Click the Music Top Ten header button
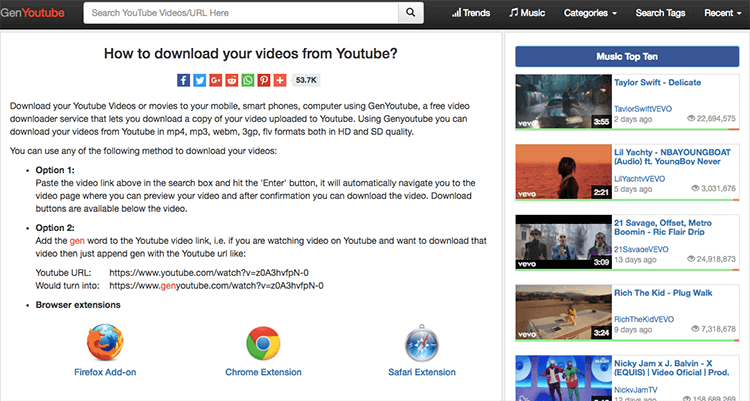750x401 pixels. click(627, 56)
